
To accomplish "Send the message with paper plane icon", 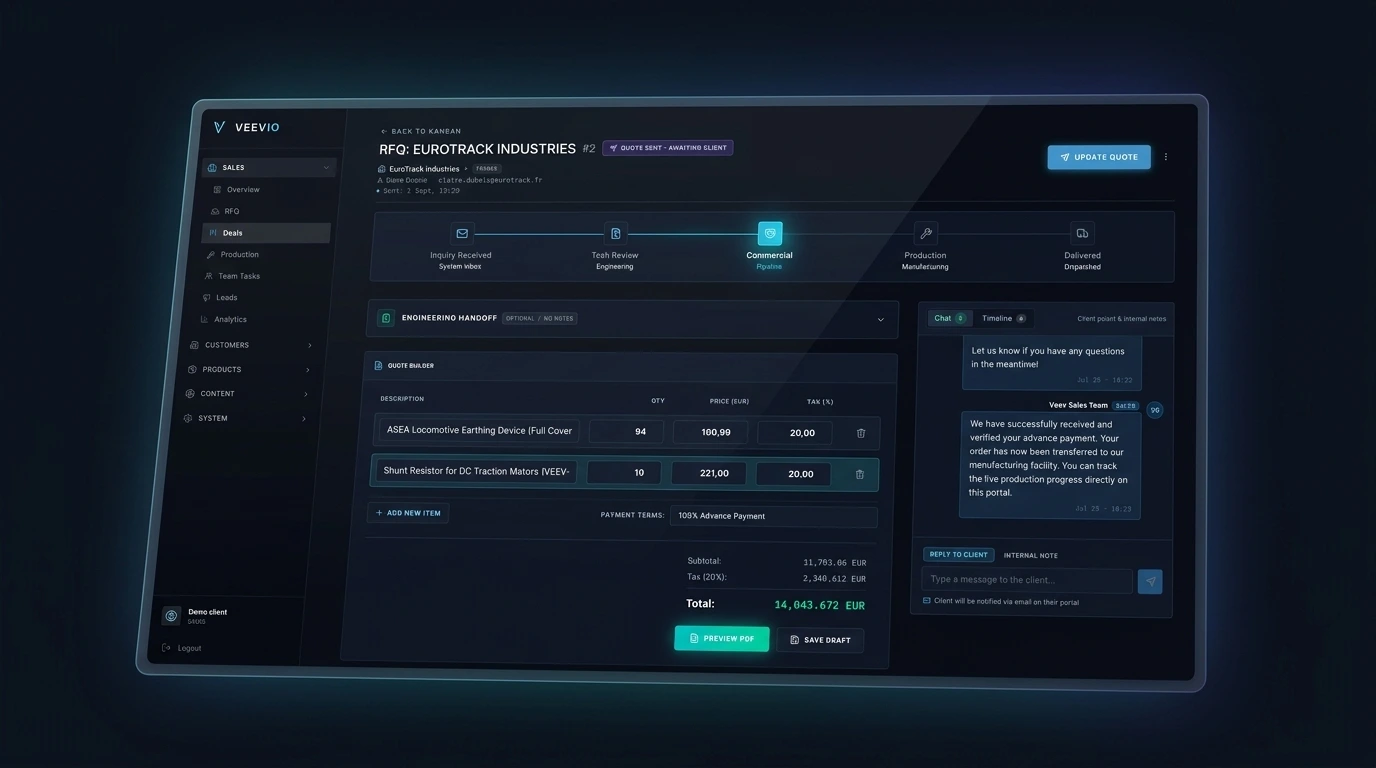I will tap(1150, 581).
